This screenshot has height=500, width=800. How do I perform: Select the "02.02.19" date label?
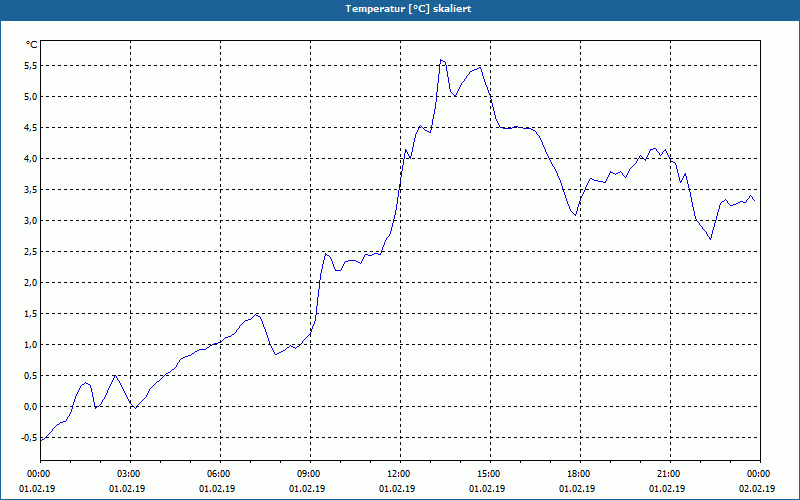(x=757, y=488)
